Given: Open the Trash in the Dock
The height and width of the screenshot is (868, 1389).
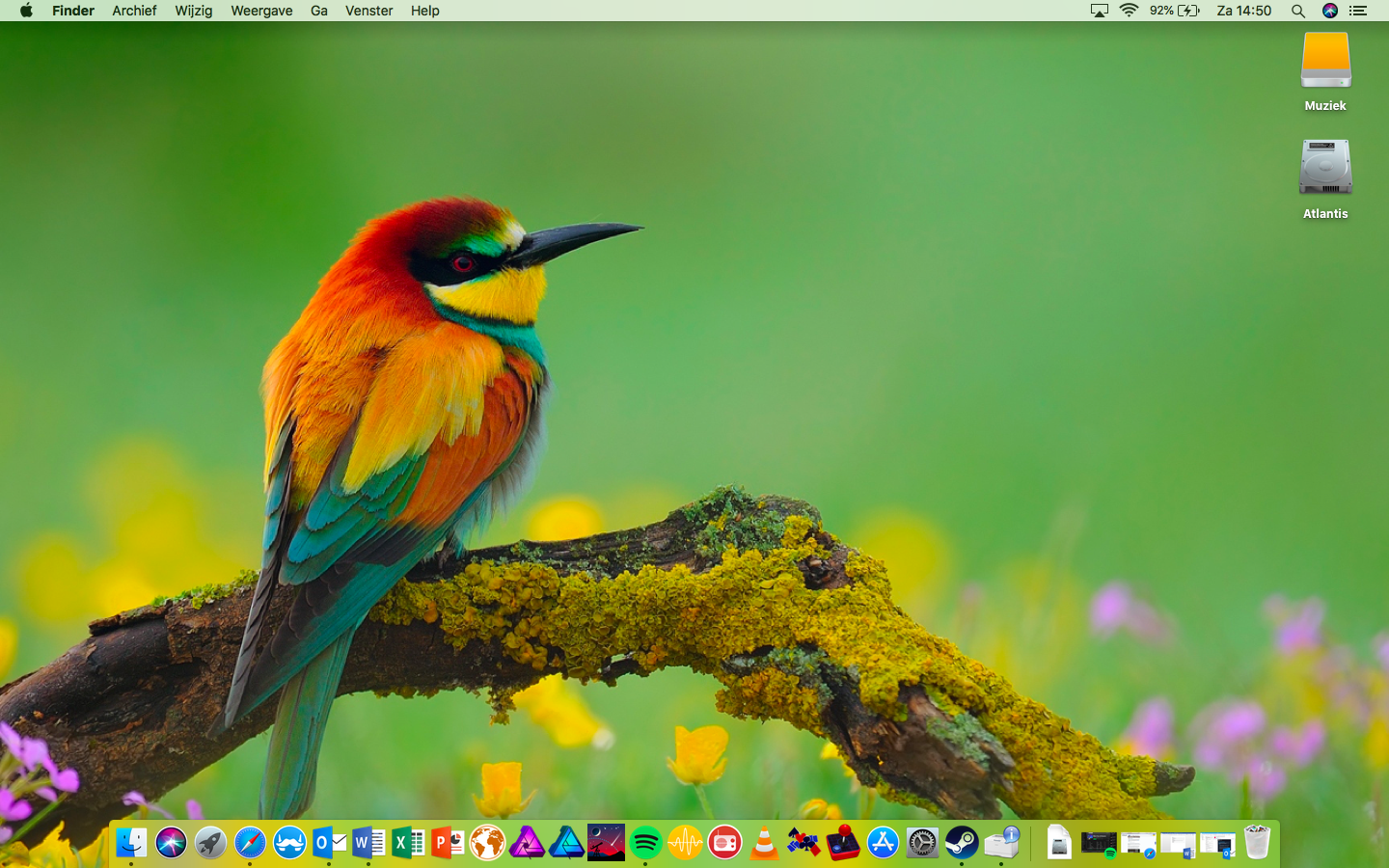Looking at the screenshot, I should (1257, 843).
